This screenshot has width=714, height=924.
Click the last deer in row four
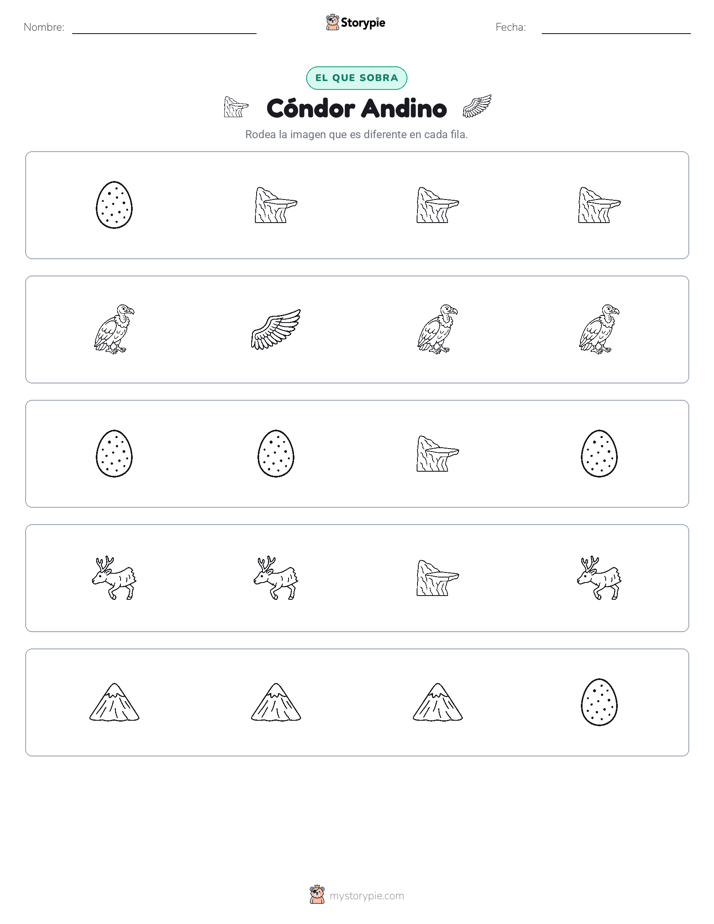tap(599, 578)
